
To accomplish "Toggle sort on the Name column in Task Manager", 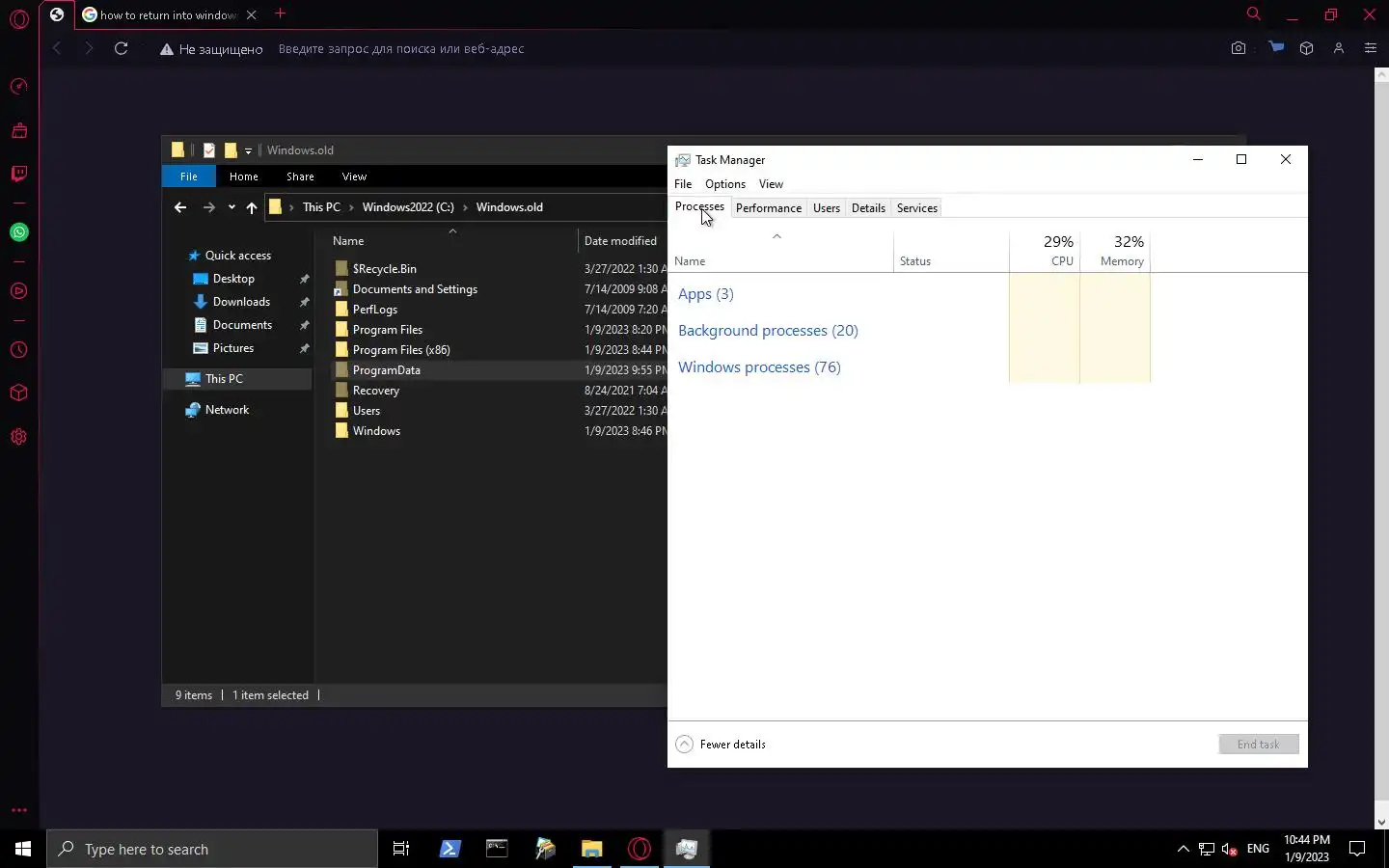I will [781, 252].
